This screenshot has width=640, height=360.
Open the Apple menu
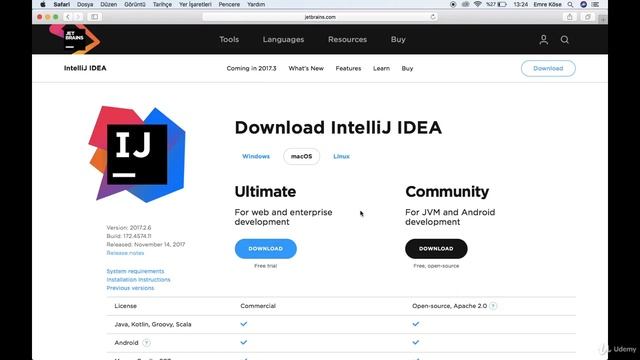pyautogui.click(x=43, y=4)
